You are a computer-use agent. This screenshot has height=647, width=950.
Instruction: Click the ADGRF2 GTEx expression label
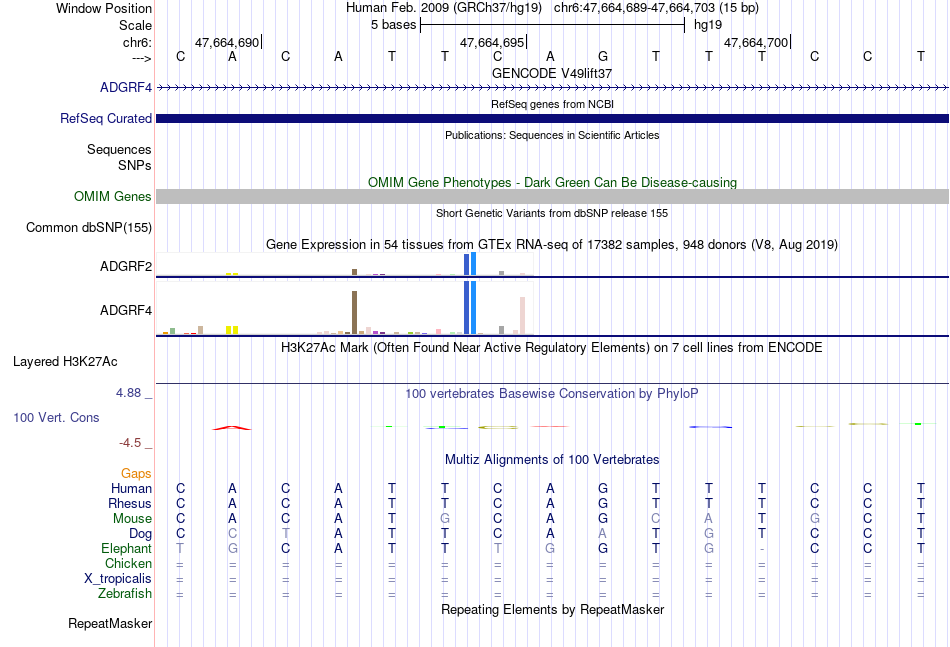(126, 266)
